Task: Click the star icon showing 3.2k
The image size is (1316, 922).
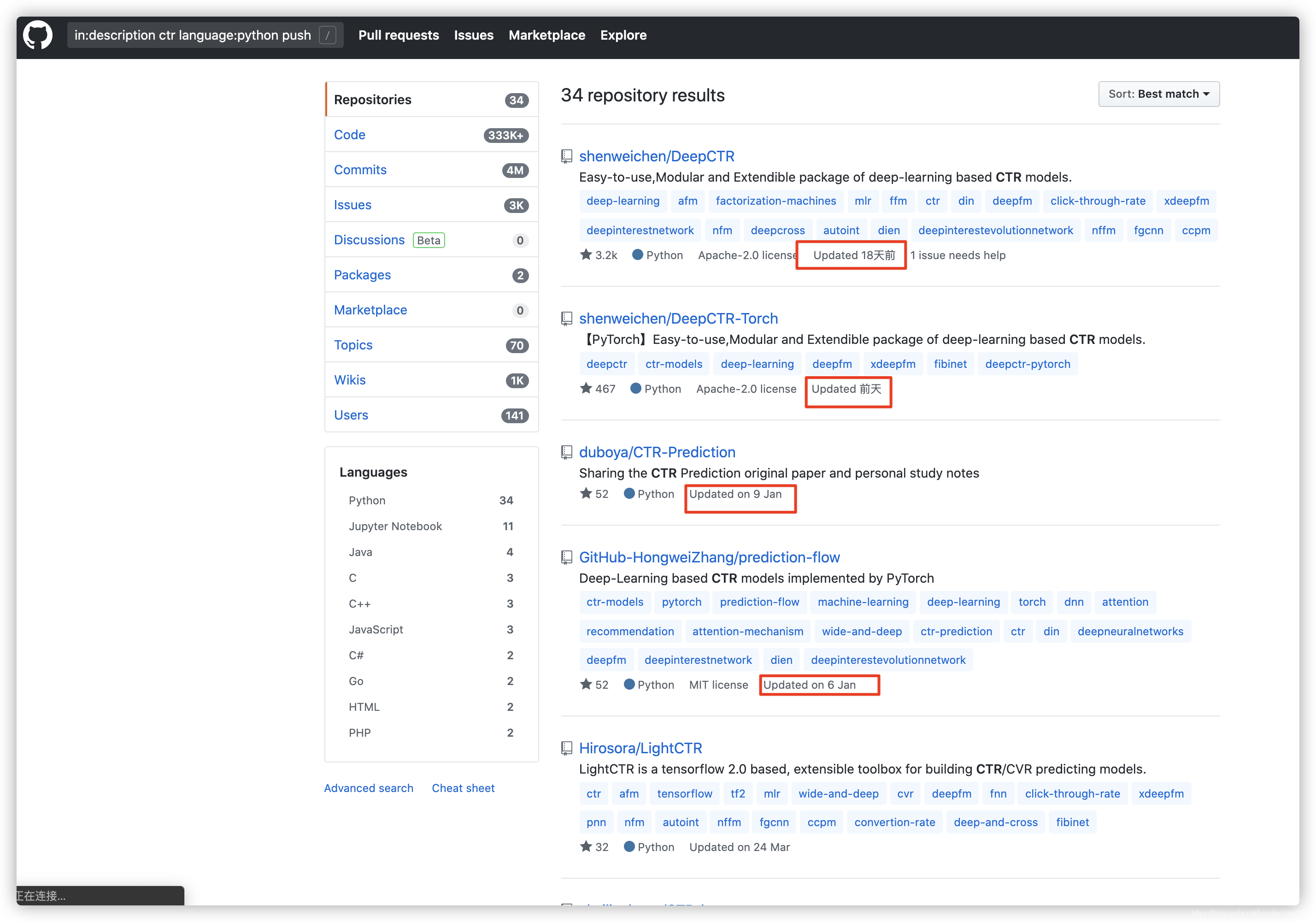Action: click(x=586, y=254)
